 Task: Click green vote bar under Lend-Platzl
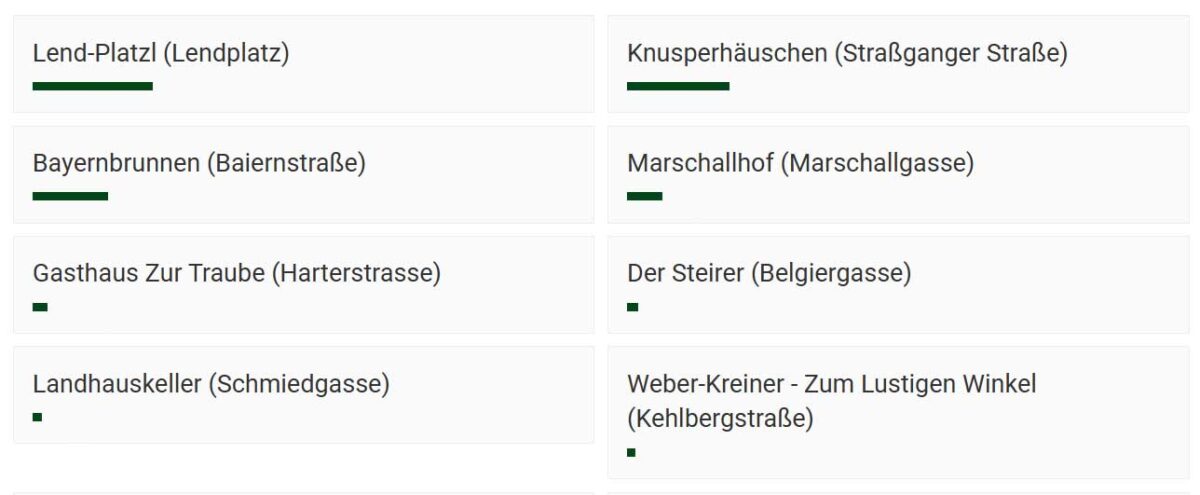(x=93, y=86)
